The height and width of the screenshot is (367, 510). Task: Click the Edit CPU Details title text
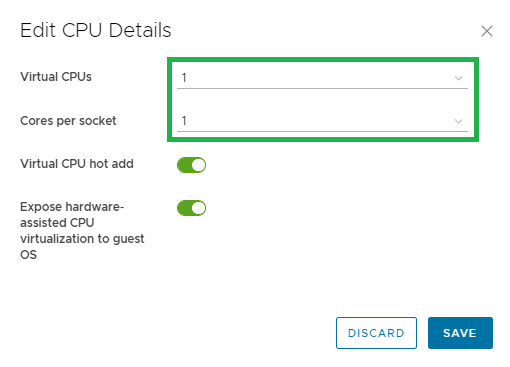(x=96, y=30)
